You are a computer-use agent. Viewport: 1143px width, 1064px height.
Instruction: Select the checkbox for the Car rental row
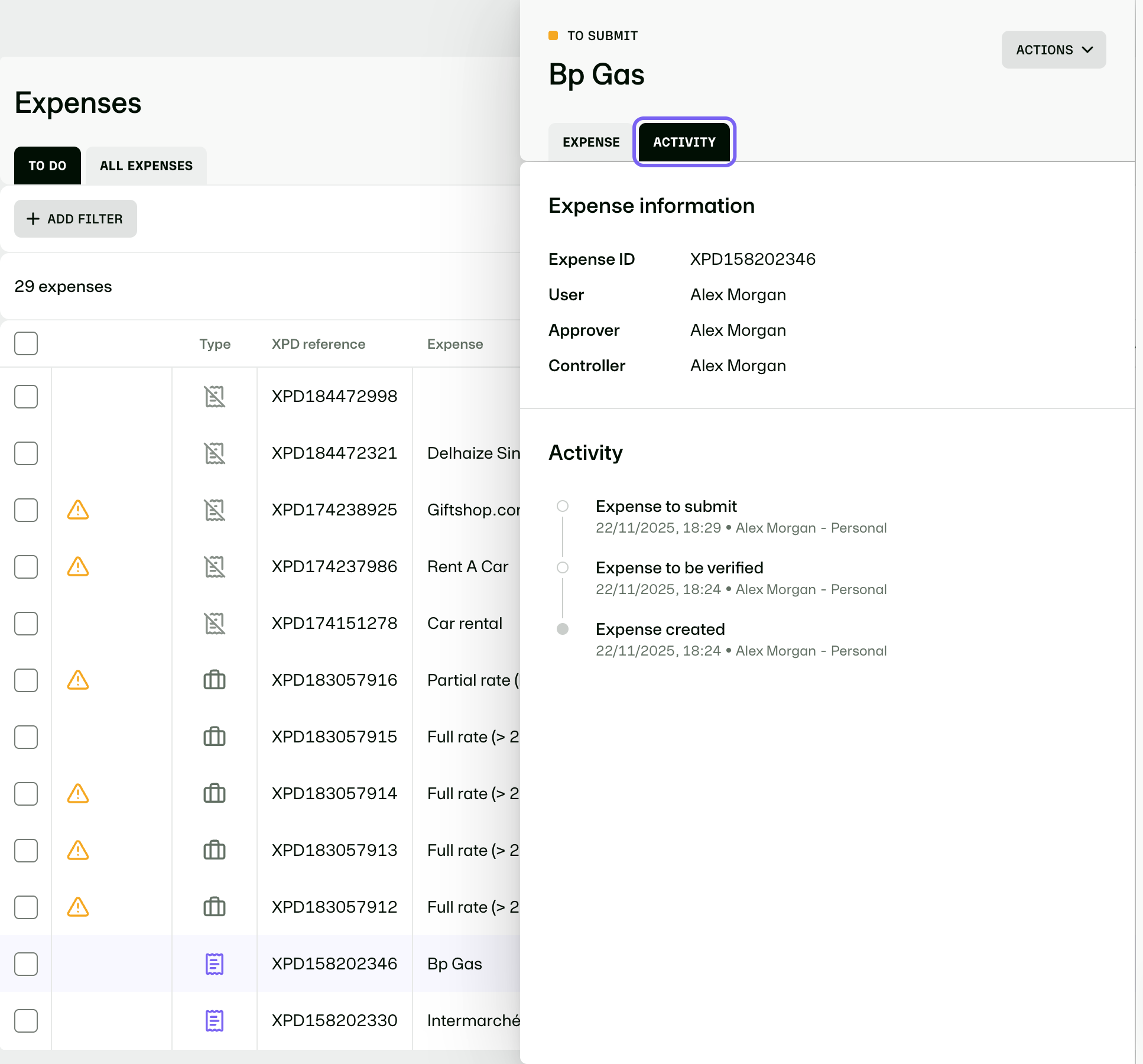[x=26, y=624]
